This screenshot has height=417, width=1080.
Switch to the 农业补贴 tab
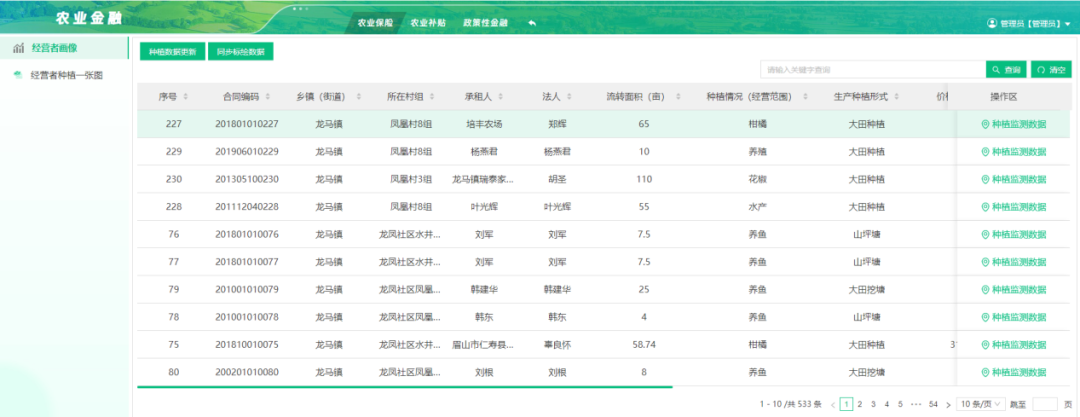[x=427, y=23]
